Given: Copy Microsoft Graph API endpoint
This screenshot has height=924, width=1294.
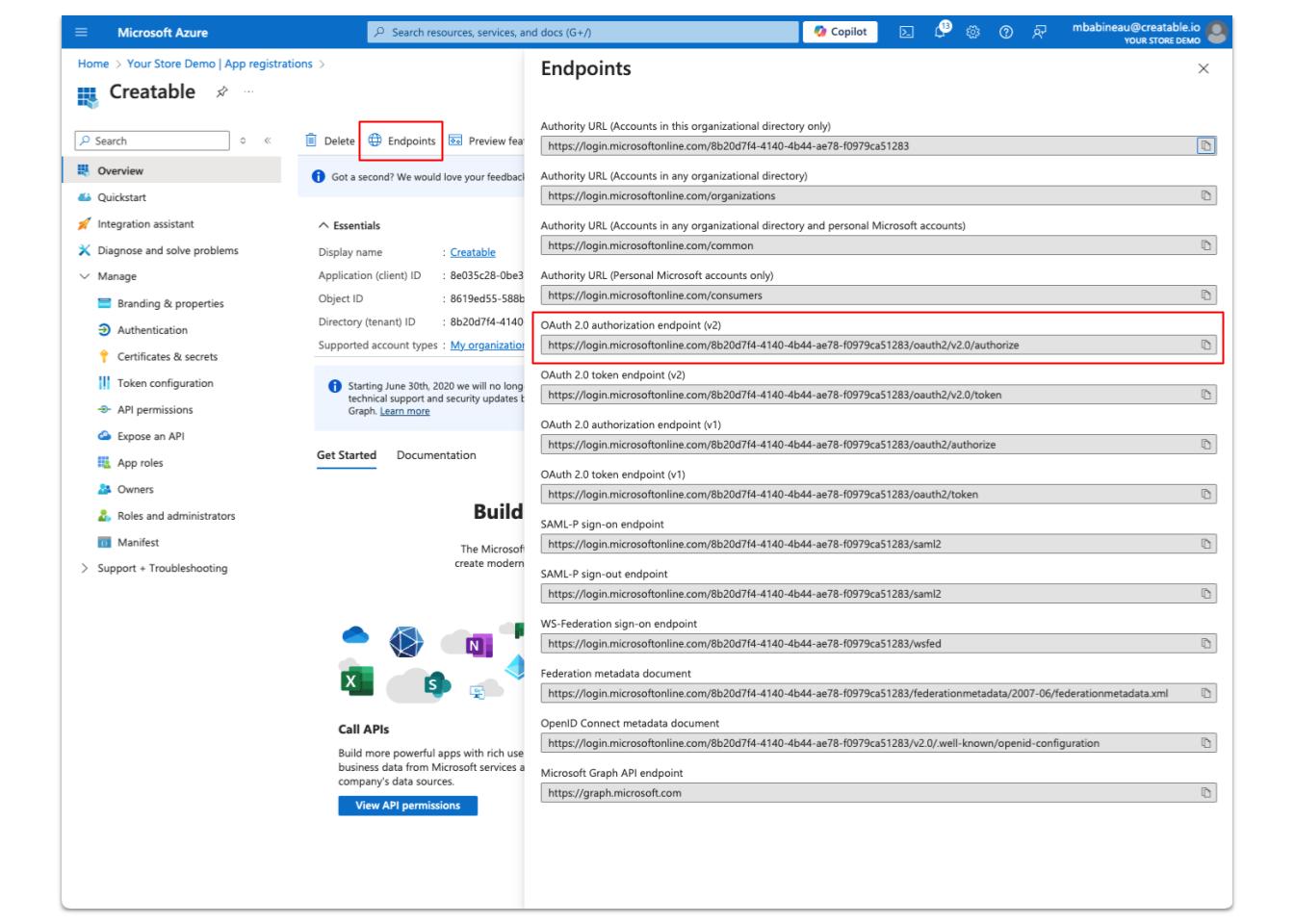Looking at the screenshot, I should [x=1205, y=793].
